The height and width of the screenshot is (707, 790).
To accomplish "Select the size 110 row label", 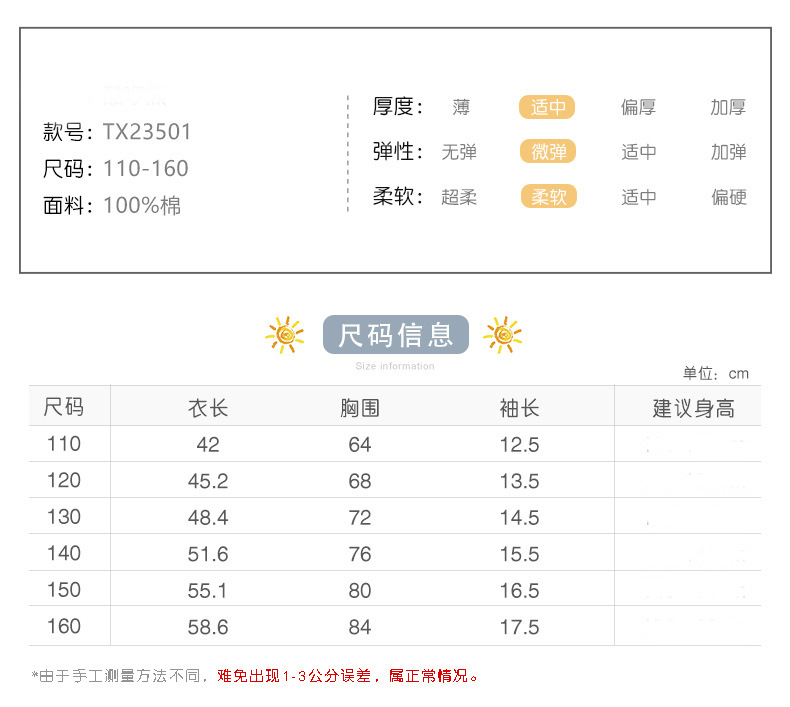I will coord(64,444).
